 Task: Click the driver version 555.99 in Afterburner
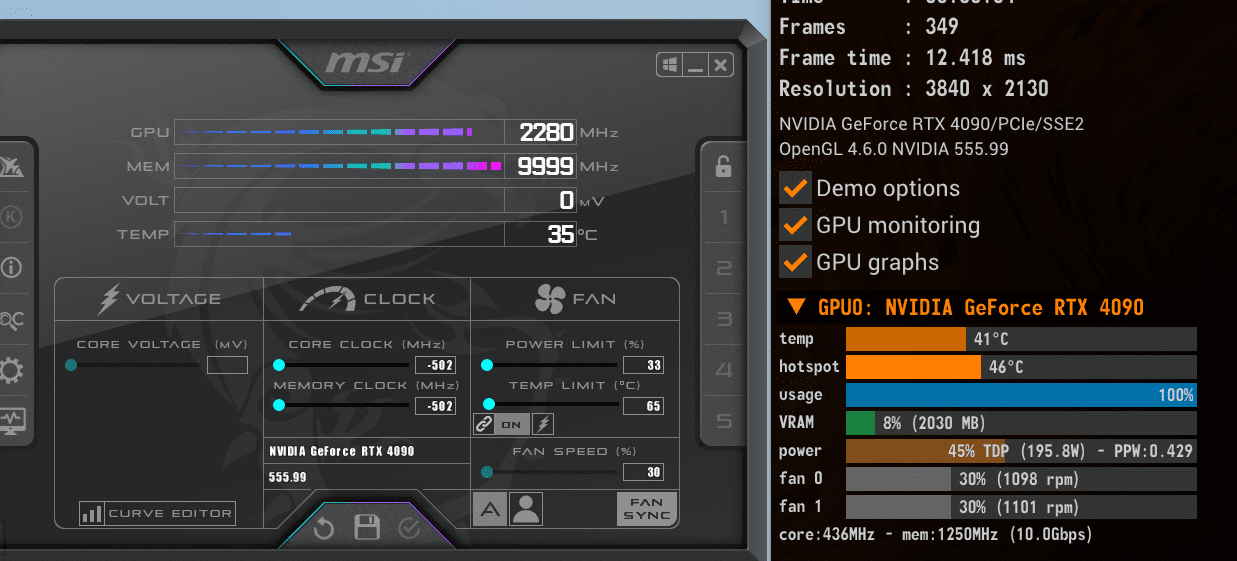click(x=288, y=477)
